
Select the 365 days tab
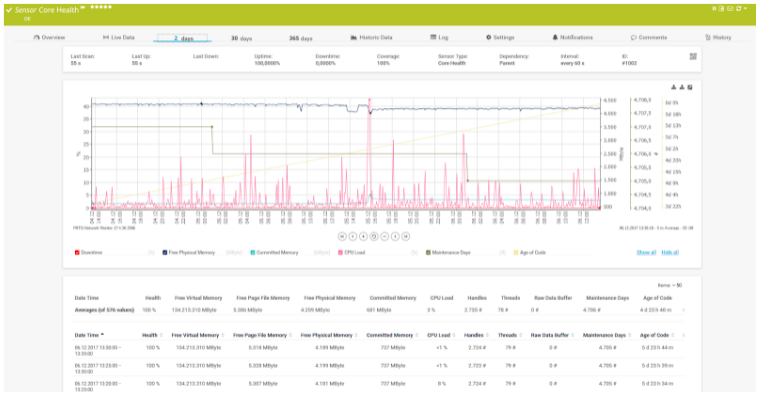point(301,38)
